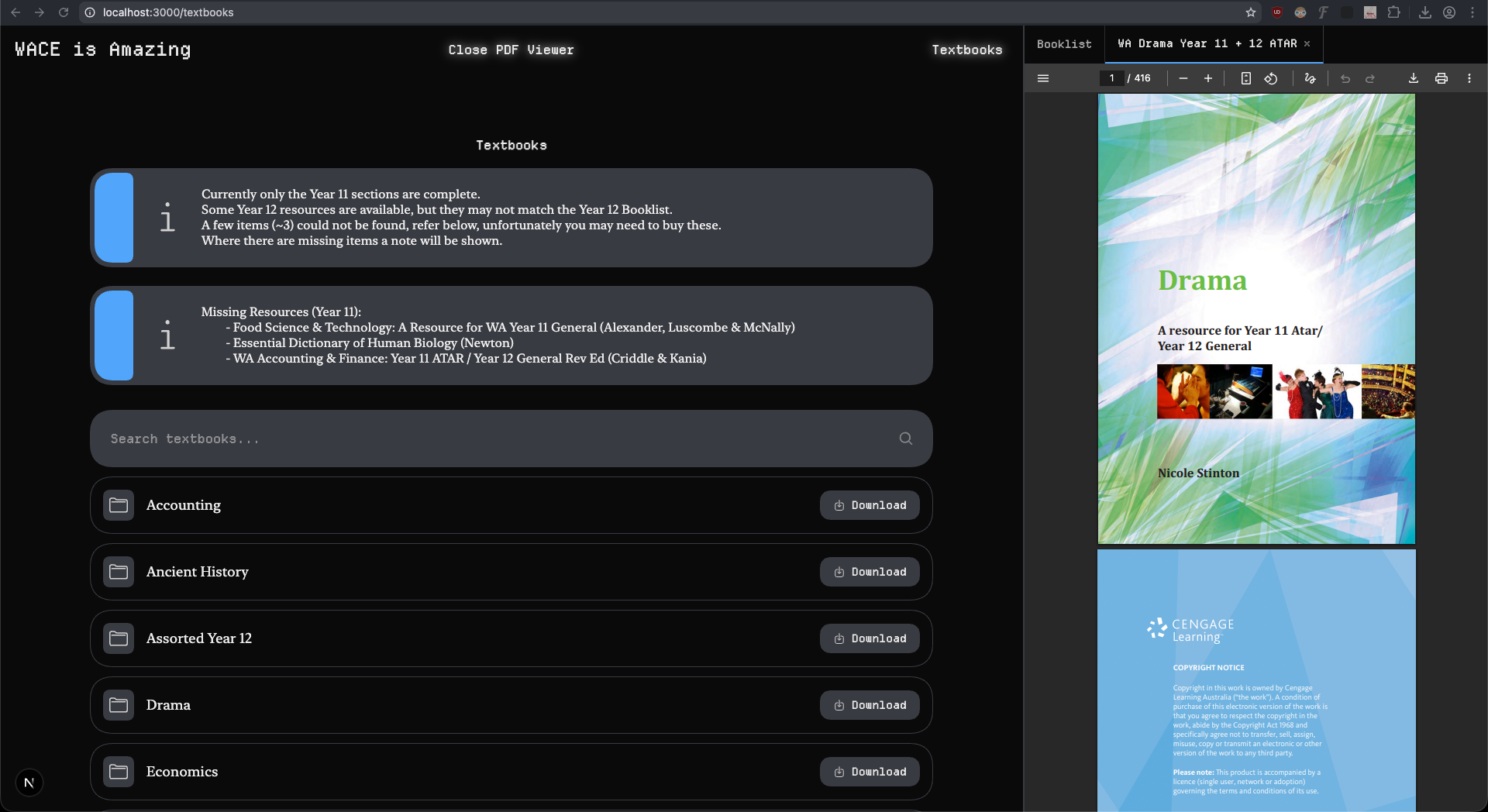Switch to the Booklist tab
Viewport: 1488px width, 812px height.
click(1064, 44)
